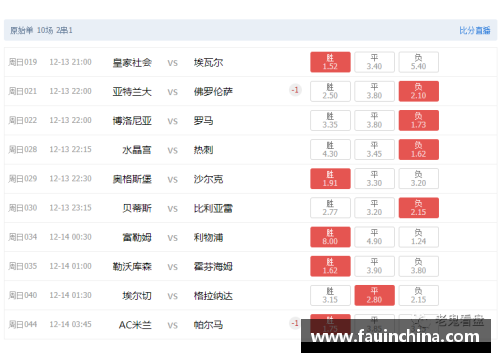The image size is (500, 362).
Task: Click home team 奥格斯堡
Action: (x=132, y=179)
